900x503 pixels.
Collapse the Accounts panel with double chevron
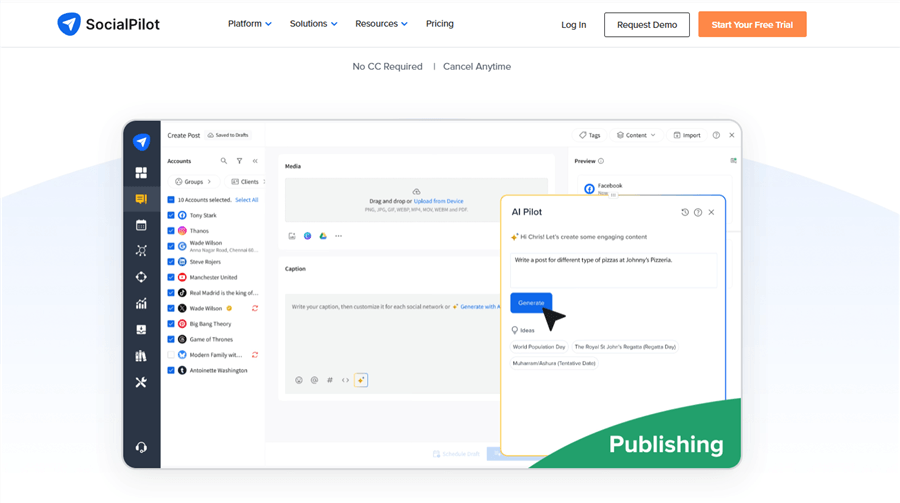[x=255, y=161]
